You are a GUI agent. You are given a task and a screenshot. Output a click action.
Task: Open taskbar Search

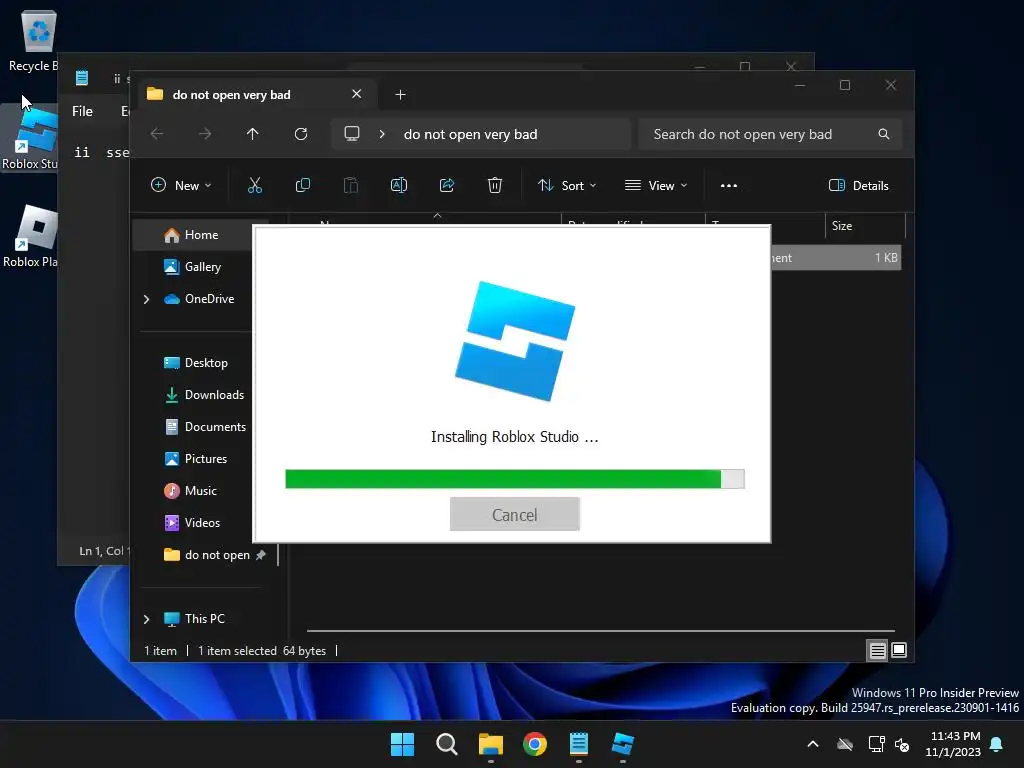click(447, 744)
